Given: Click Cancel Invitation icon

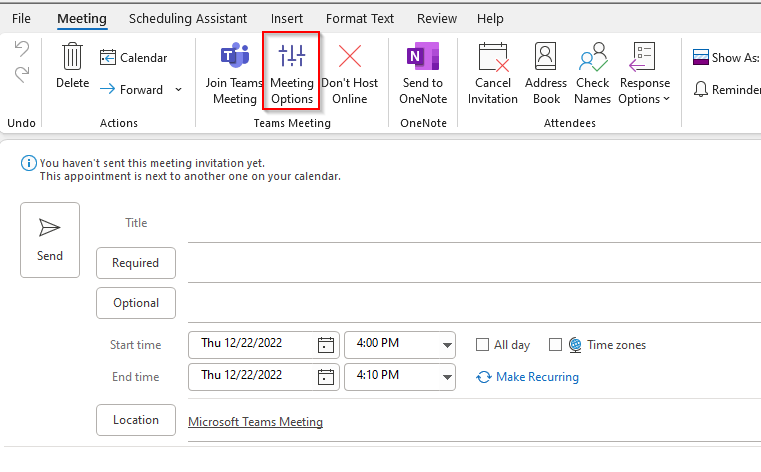Looking at the screenshot, I should 494,57.
